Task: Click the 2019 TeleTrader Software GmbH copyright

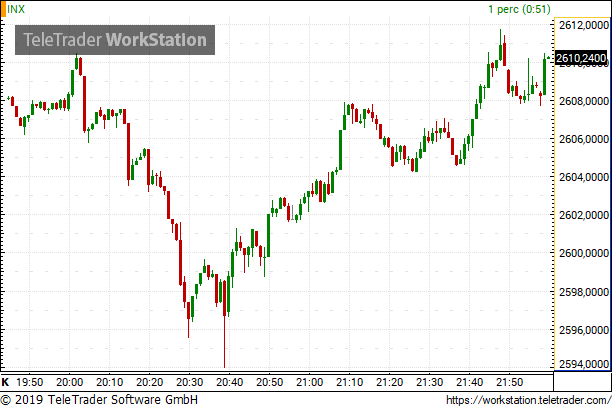Action: point(99,400)
